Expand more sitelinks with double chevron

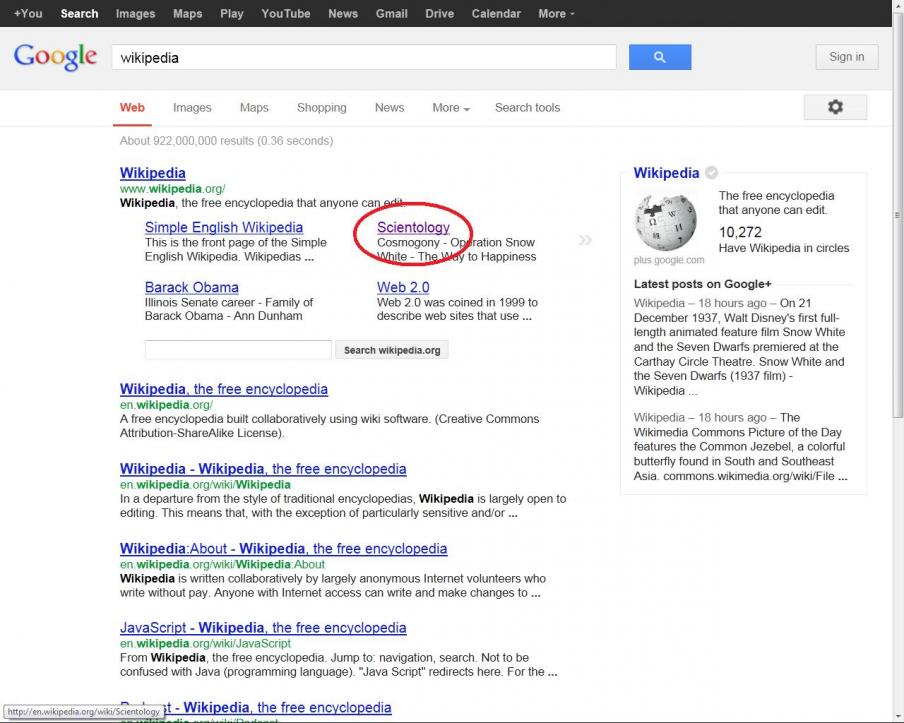pos(585,240)
